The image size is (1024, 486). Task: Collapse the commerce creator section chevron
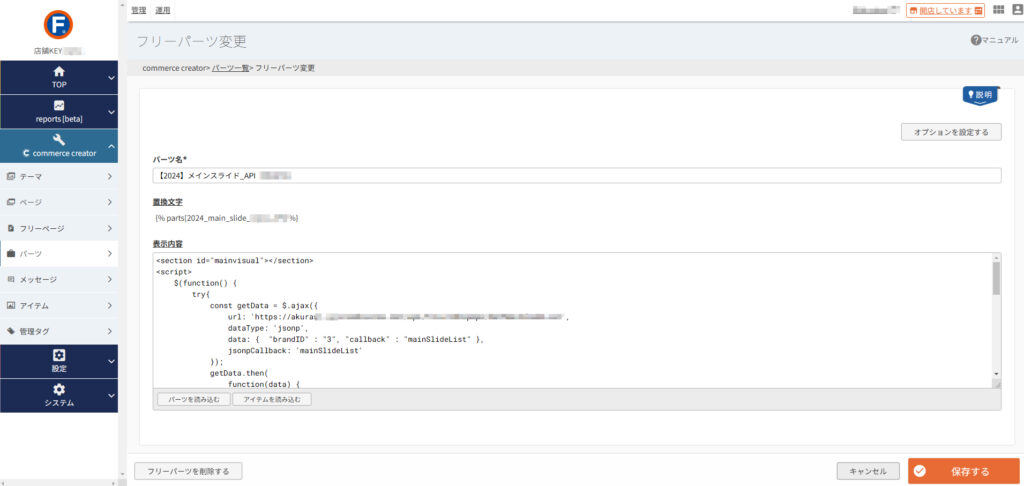[111, 147]
